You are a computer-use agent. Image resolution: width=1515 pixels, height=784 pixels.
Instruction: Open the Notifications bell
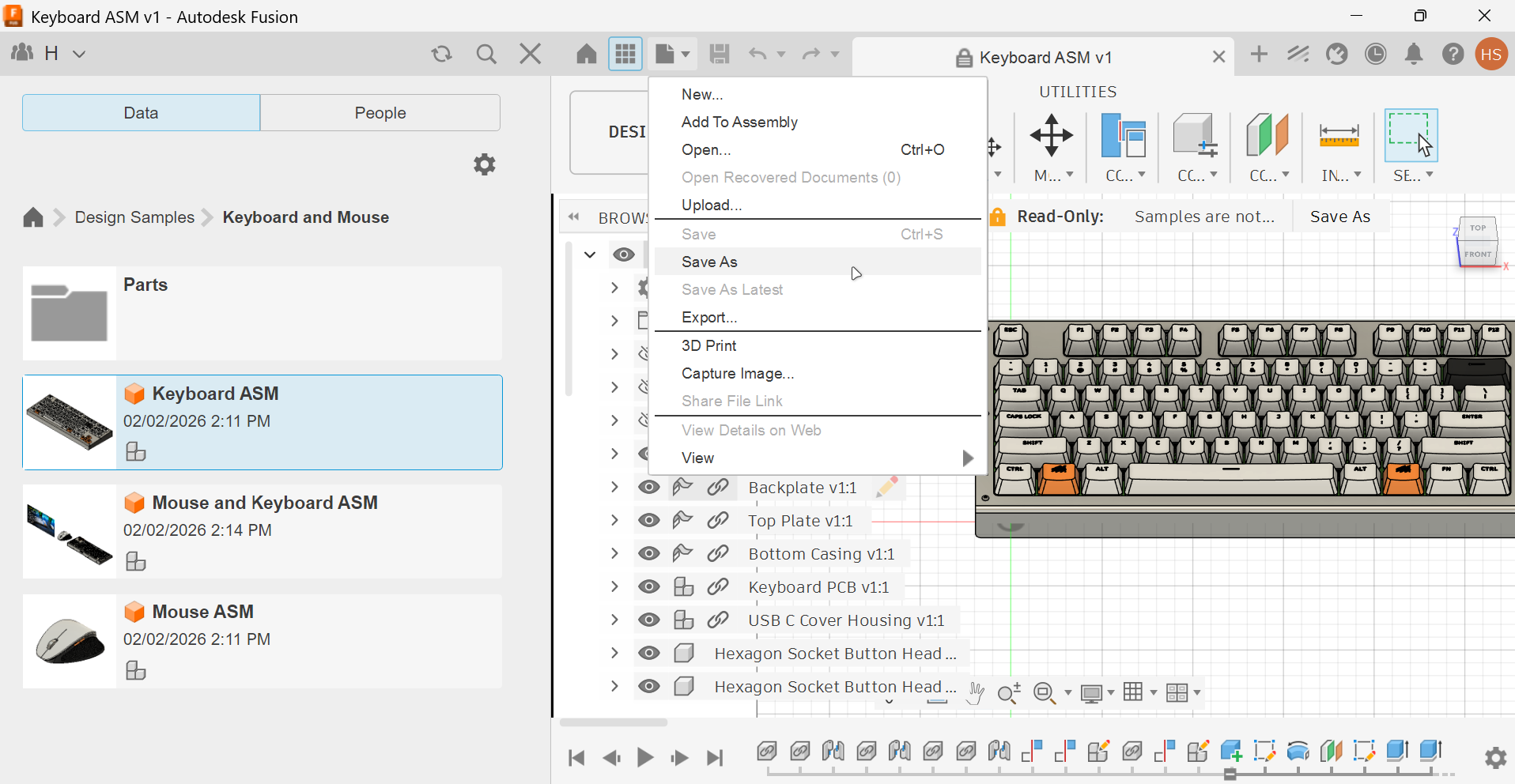pos(1414,54)
